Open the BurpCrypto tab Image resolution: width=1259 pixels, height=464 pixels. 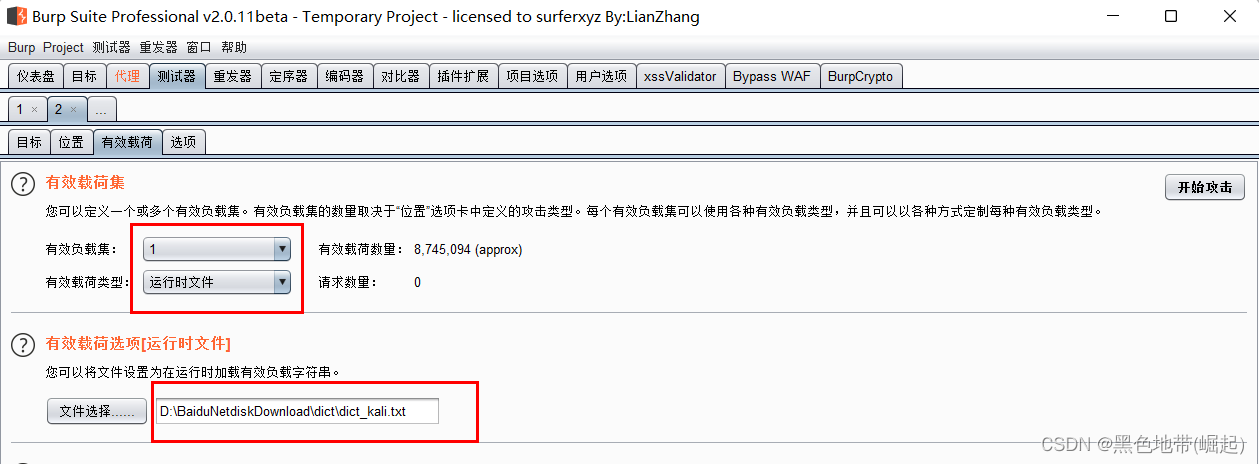click(x=861, y=76)
